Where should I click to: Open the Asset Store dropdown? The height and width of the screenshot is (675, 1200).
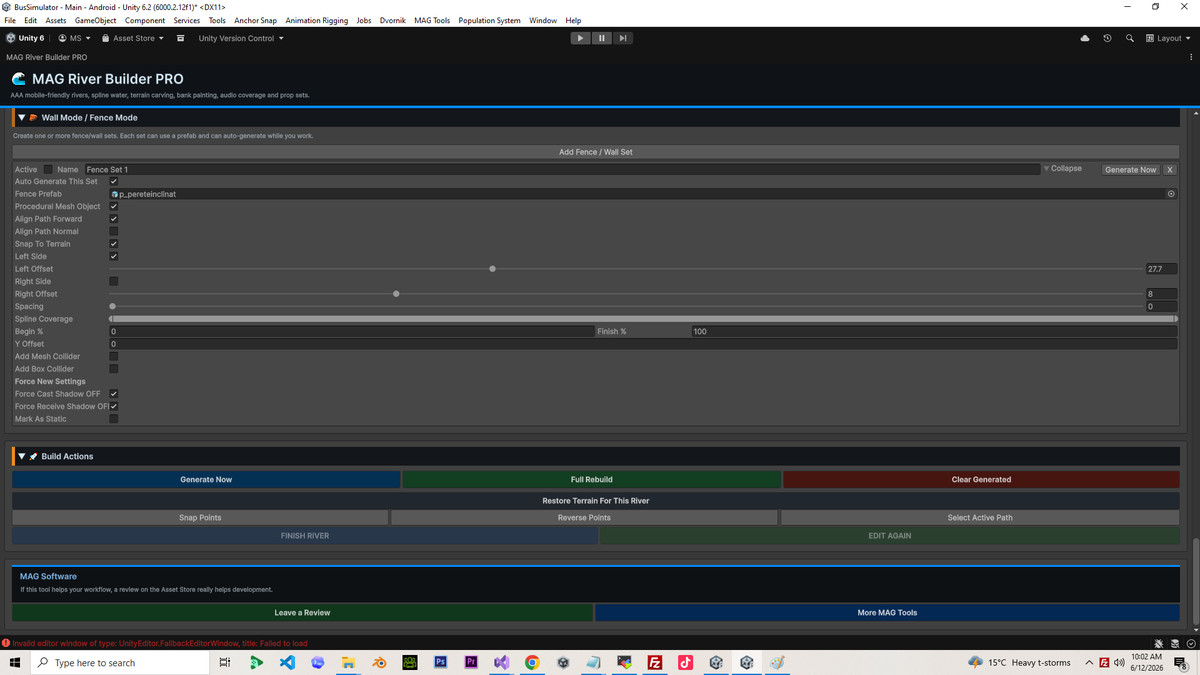[x=133, y=38]
